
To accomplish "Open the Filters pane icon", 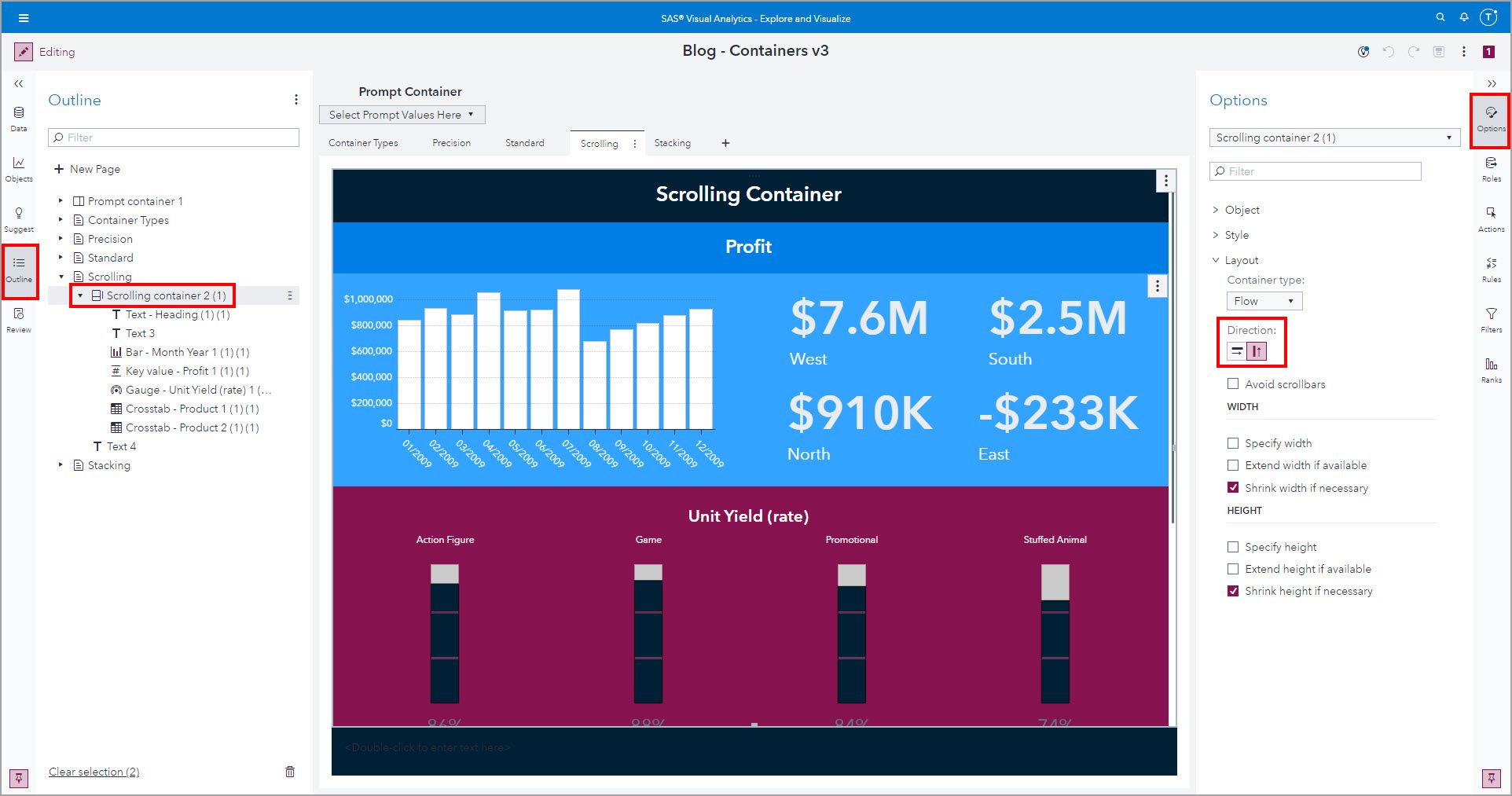I will [1491, 319].
